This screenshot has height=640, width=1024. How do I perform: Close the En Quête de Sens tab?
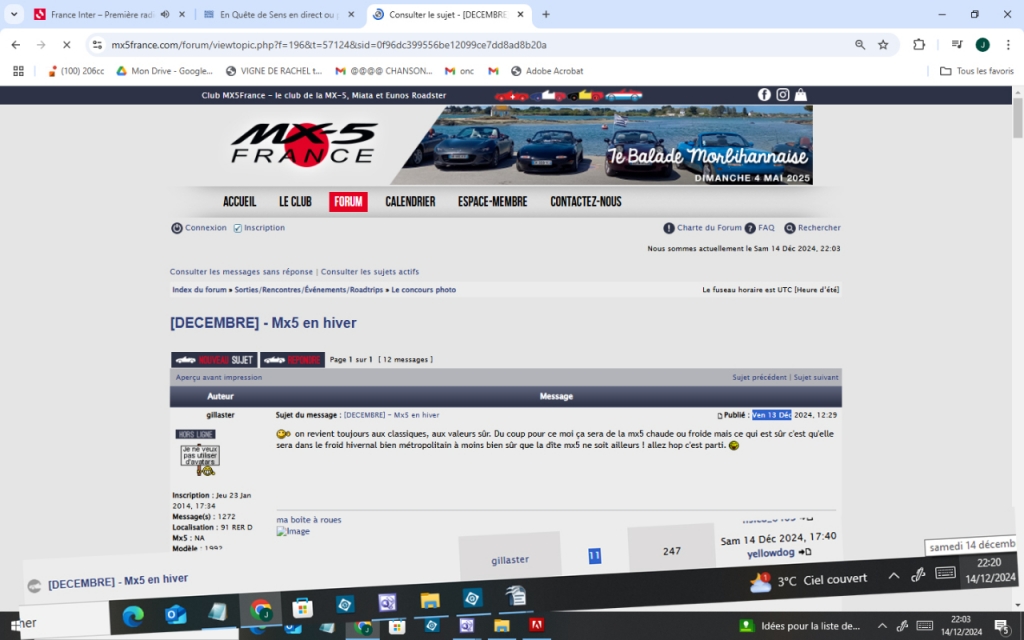point(351,14)
